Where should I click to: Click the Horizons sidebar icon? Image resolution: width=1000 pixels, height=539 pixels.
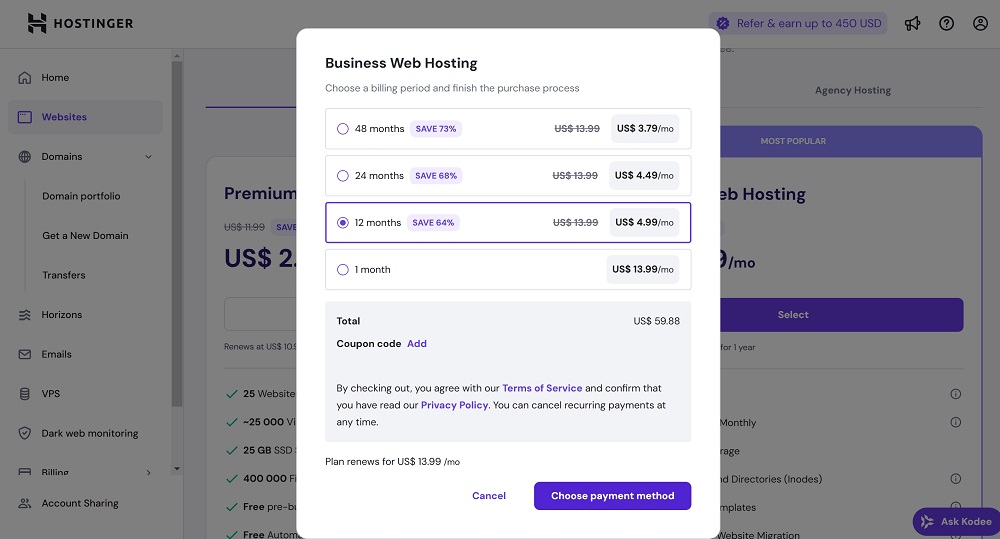[25, 315]
